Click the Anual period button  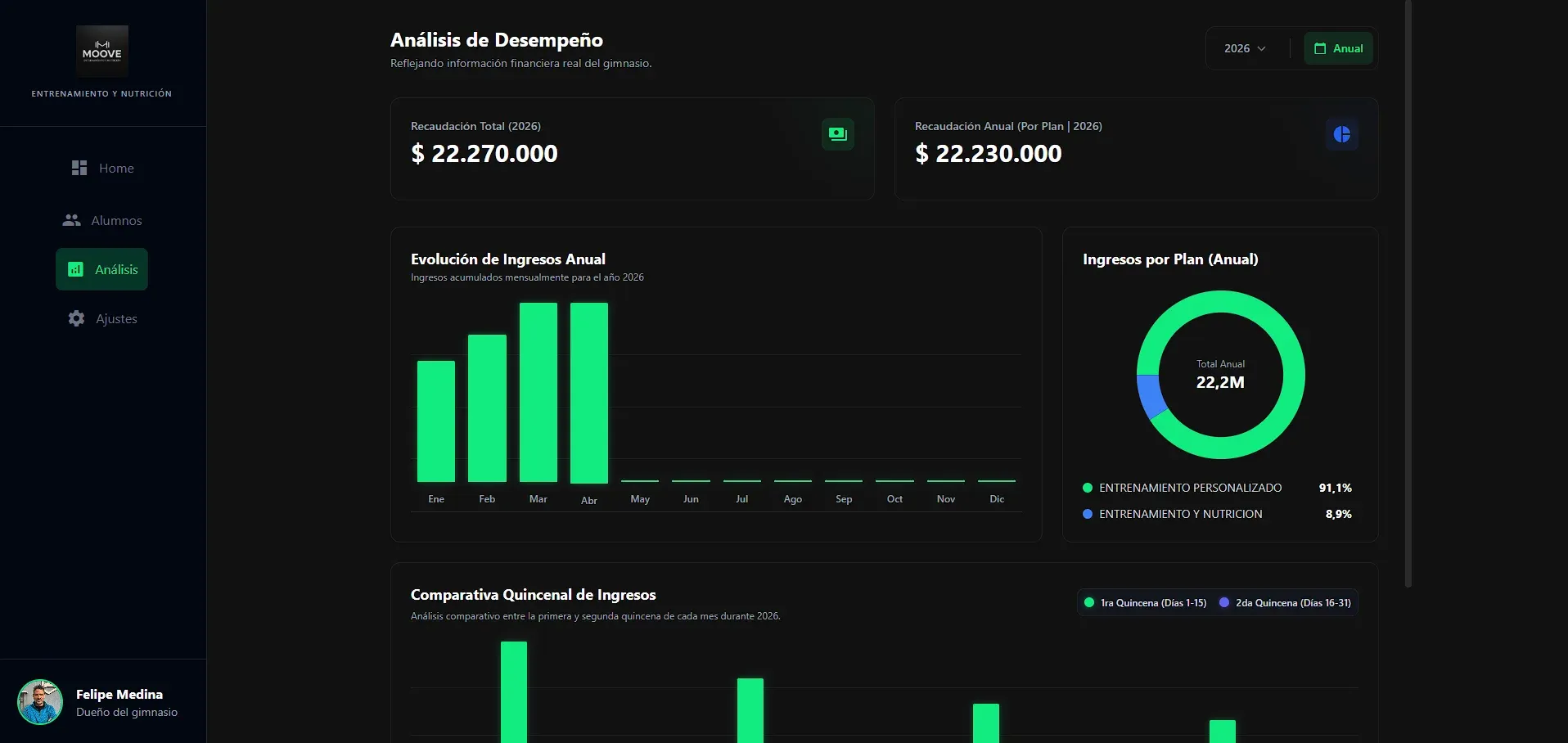pyautogui.click(x=1338, y=48)
